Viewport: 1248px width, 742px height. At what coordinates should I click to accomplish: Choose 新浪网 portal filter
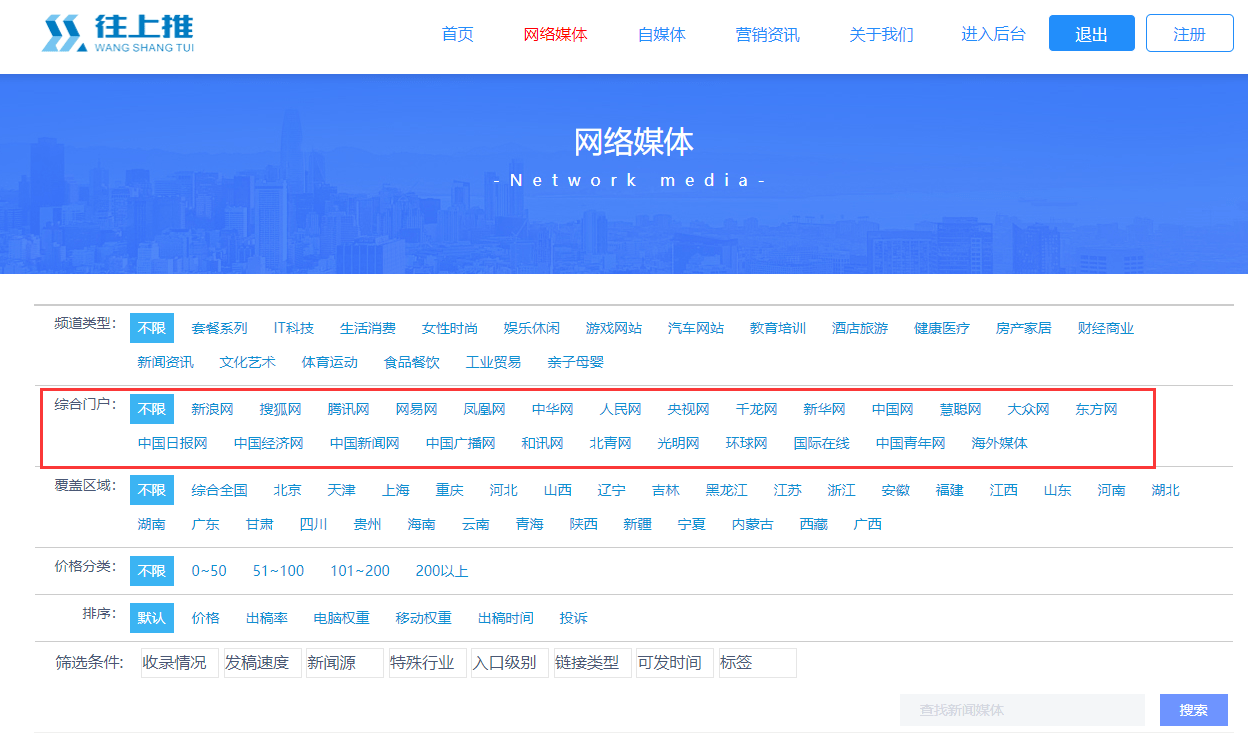[212, 409]
